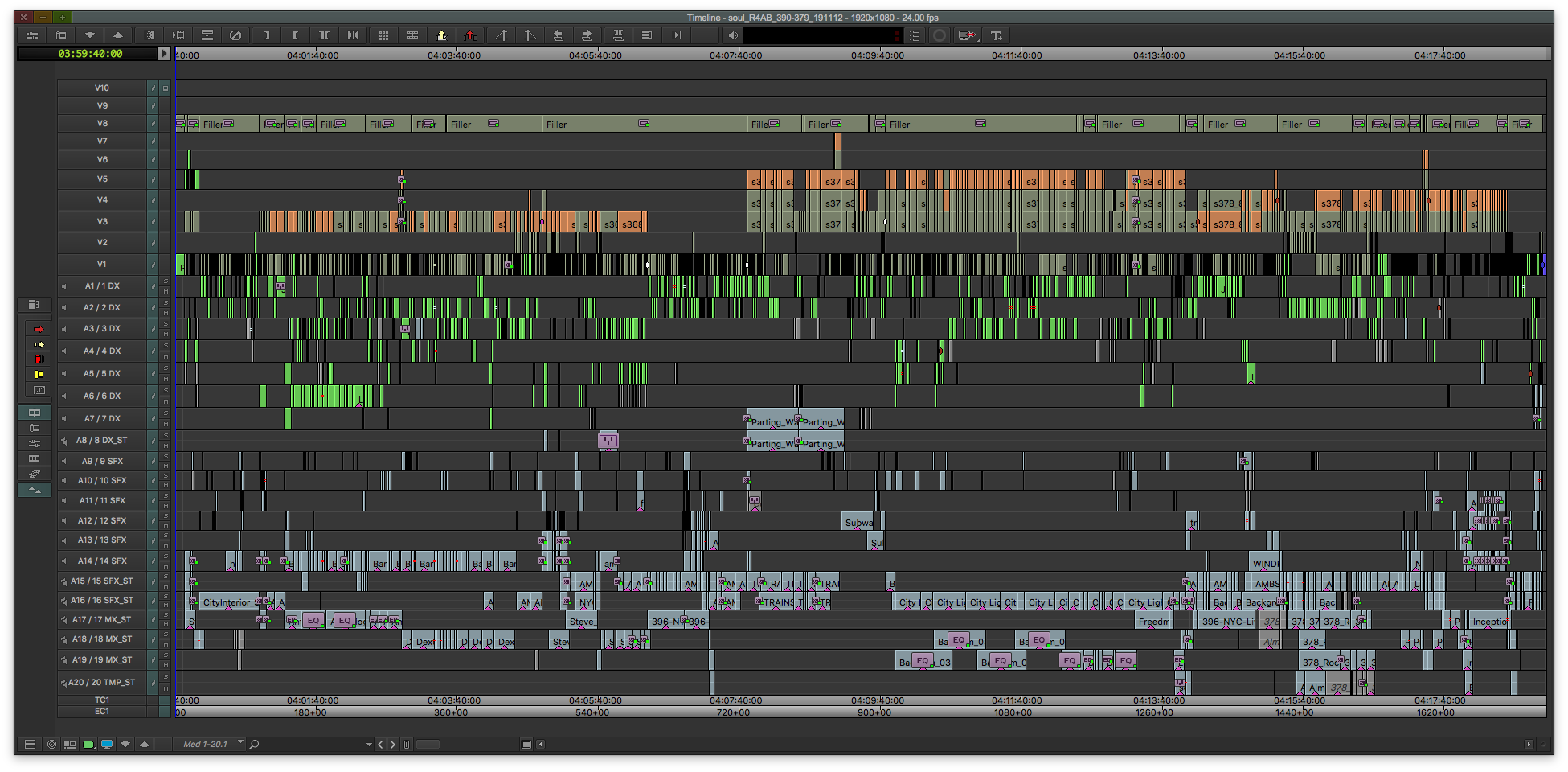
Task: Click the Title tool T+ icon
Action: click(x=997, y=35)
